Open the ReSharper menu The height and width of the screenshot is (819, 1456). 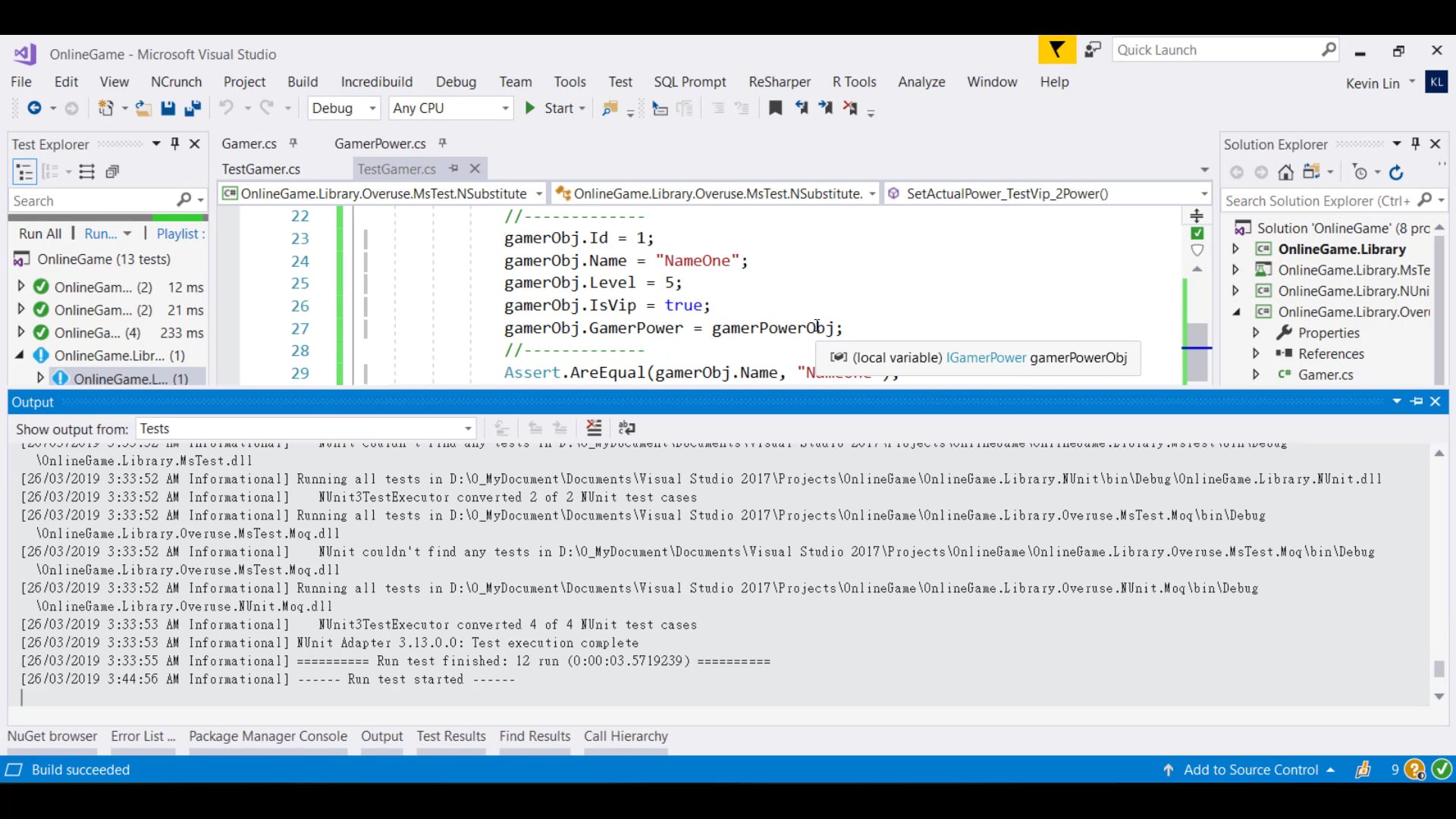[779, 82]
